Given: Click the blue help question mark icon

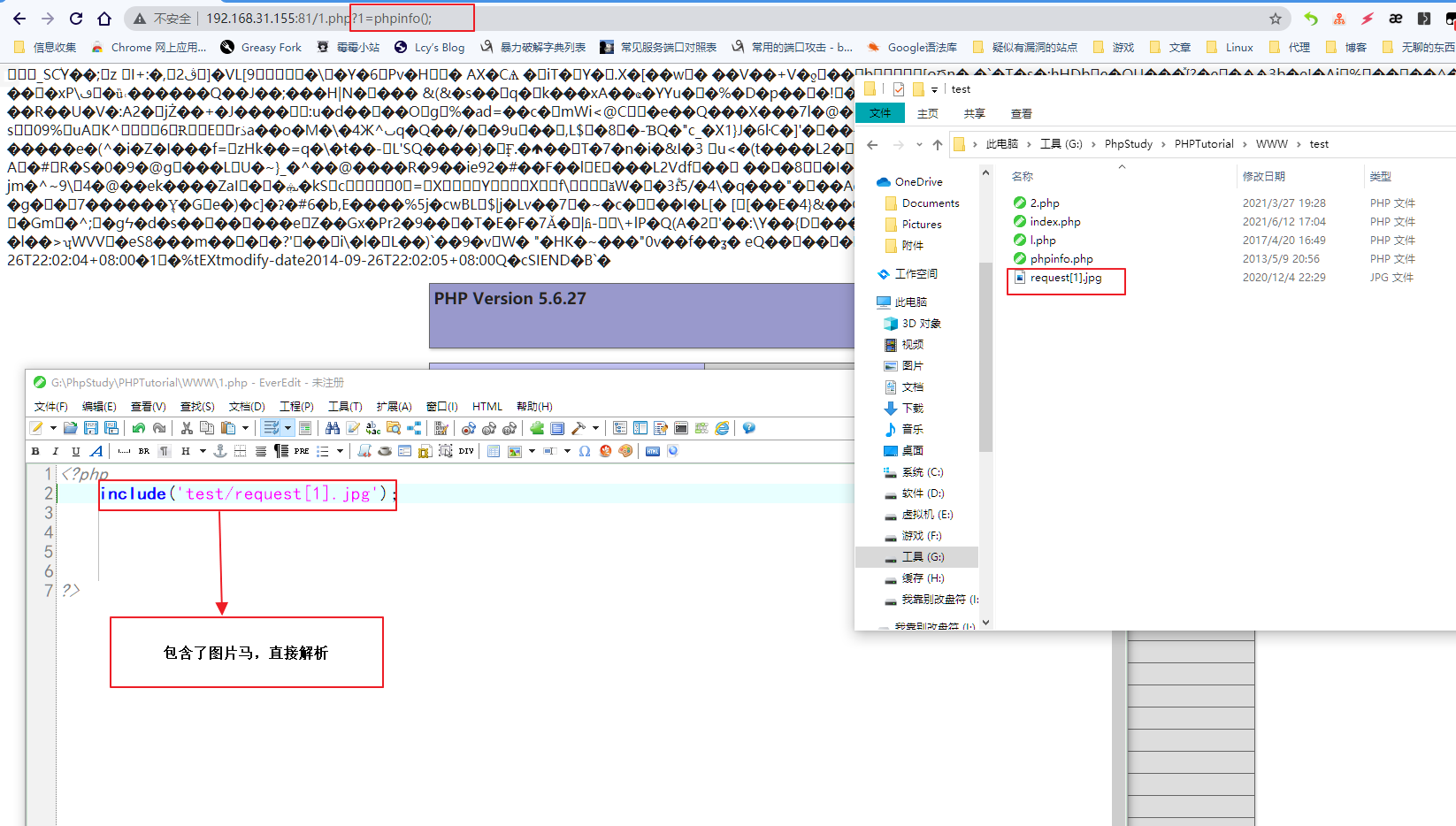Looking at the screenshot, I should (749, 428).
